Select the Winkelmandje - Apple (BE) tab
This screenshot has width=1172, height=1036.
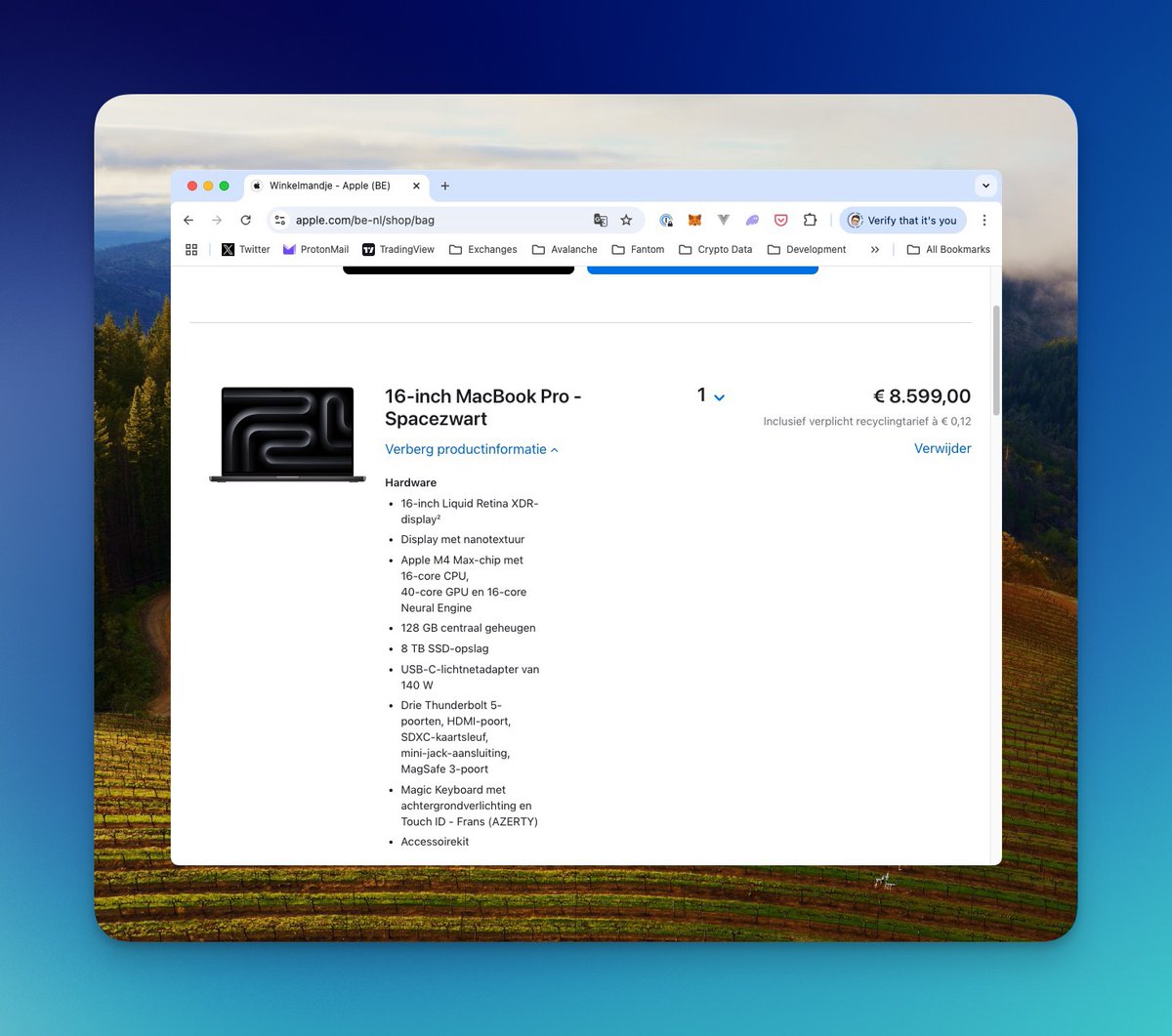pyautogui.click(x=337, y=186)
